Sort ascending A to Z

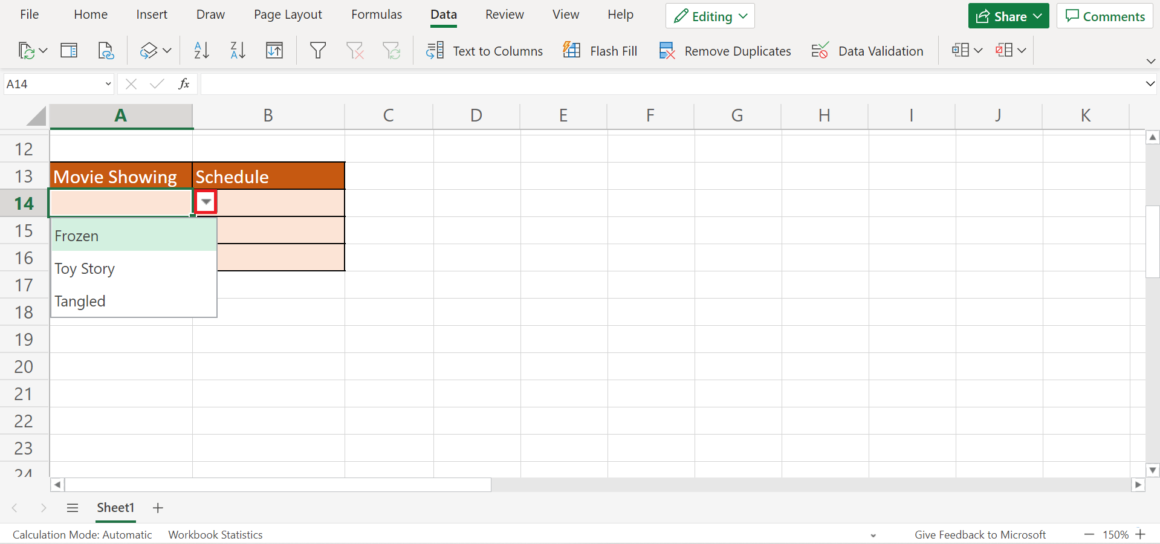pos(201,50)
